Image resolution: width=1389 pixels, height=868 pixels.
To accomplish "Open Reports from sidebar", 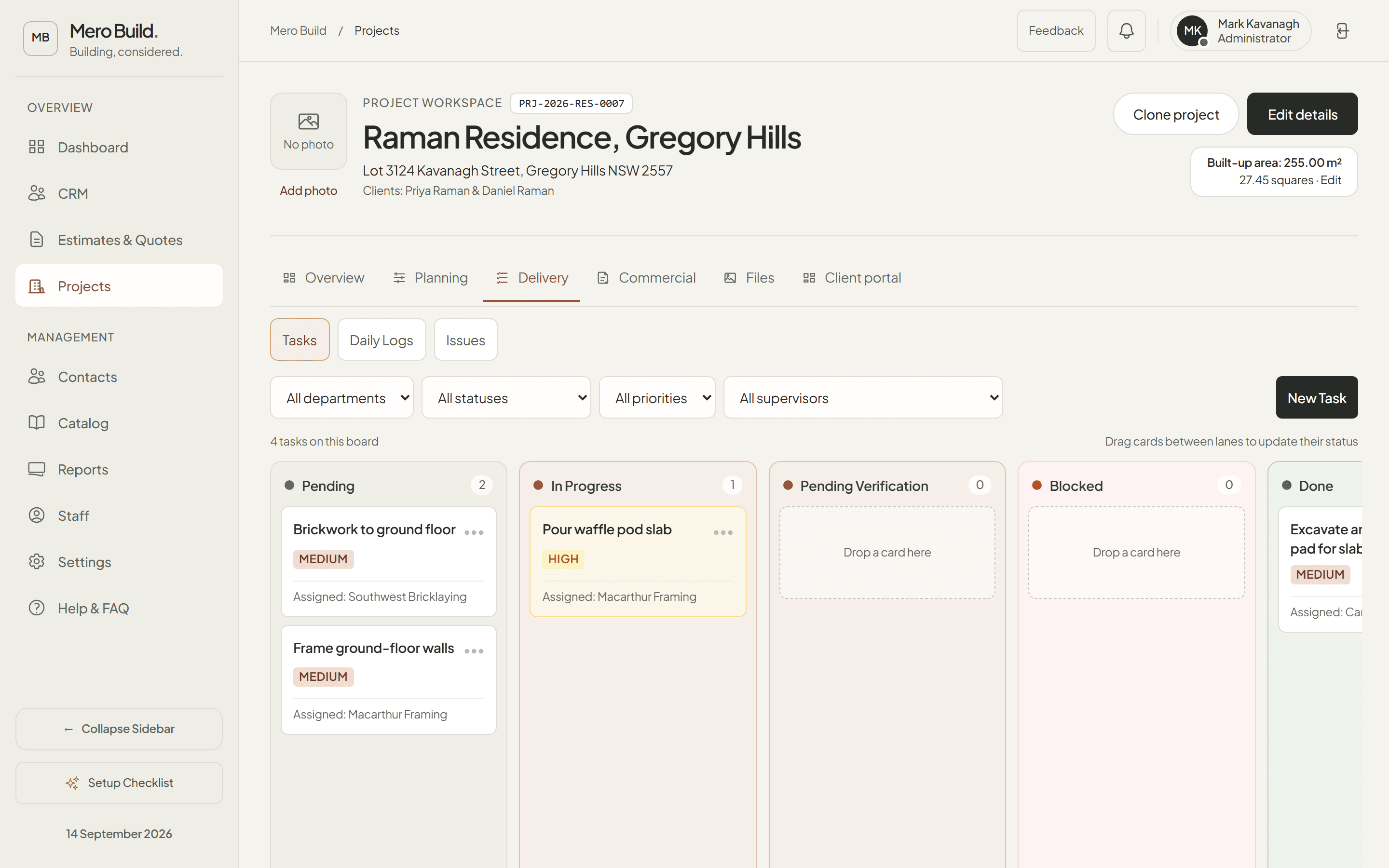I will click(x=119, y=469).
